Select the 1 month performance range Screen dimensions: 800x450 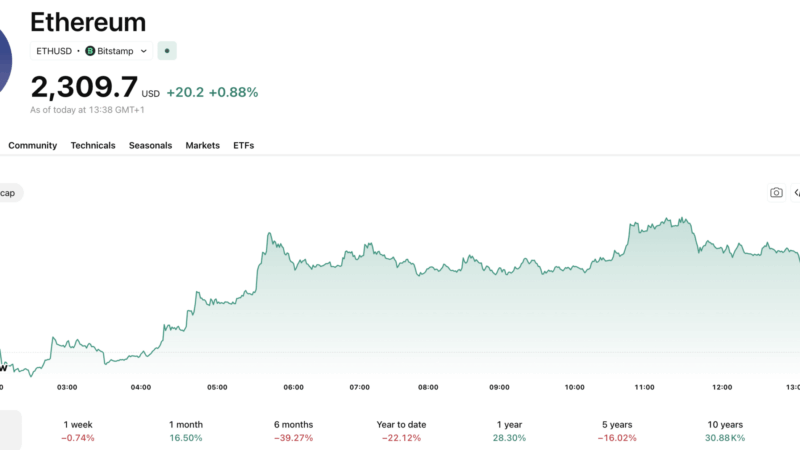coord(186,431)
